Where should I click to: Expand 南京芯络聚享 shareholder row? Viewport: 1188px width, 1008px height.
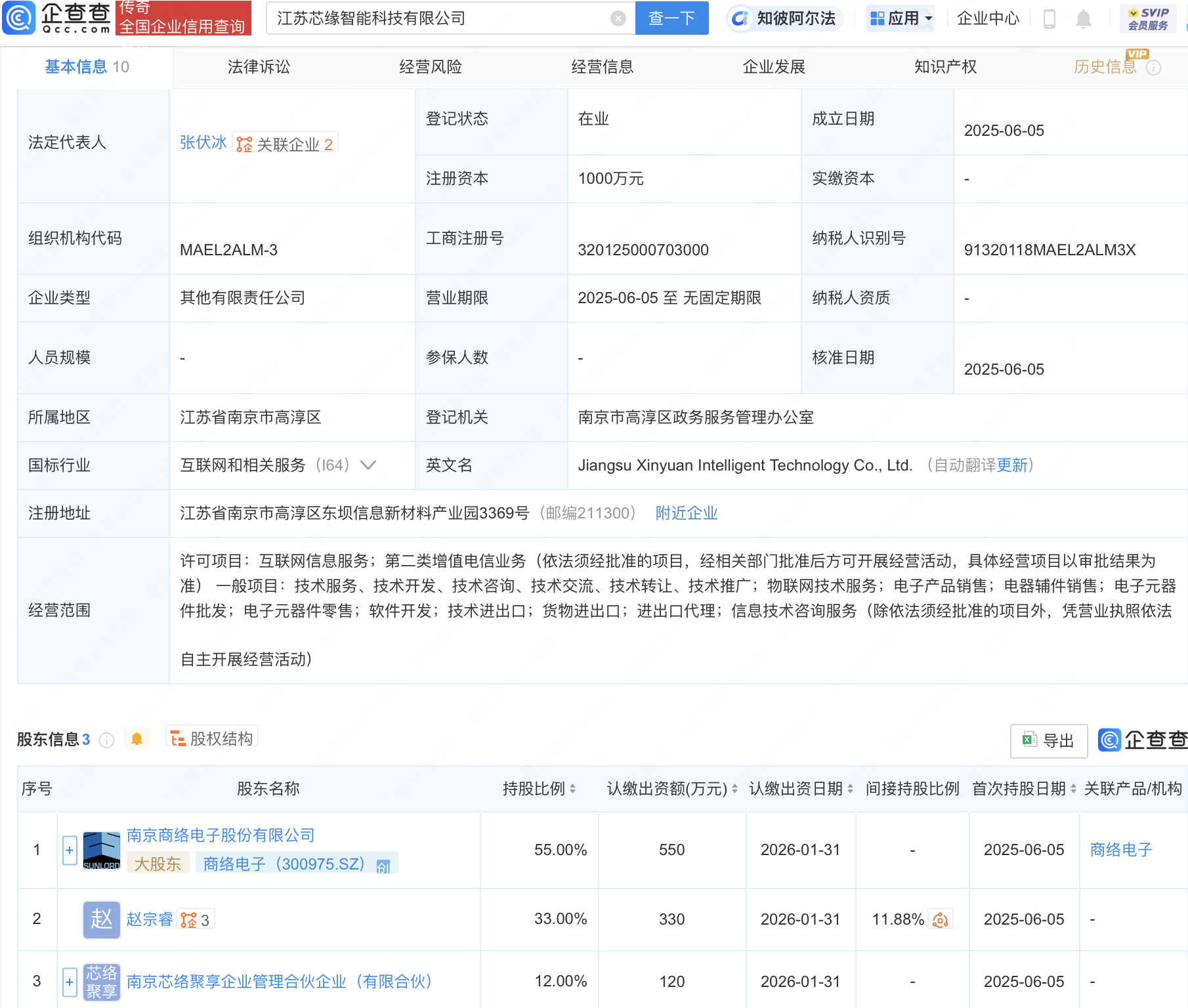click(x=70, y=982)
